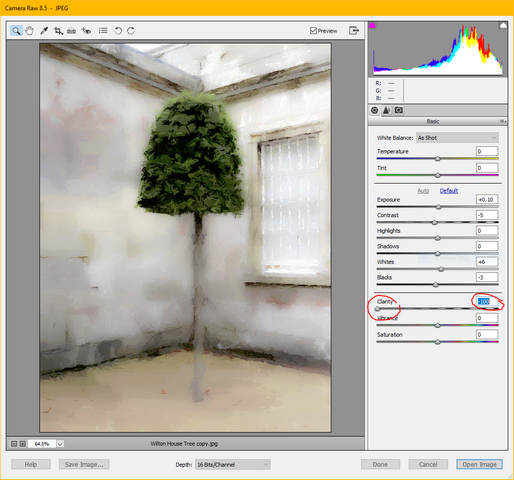Open the White Balance dropdown
514x480 pixels.
click(457, 138)
